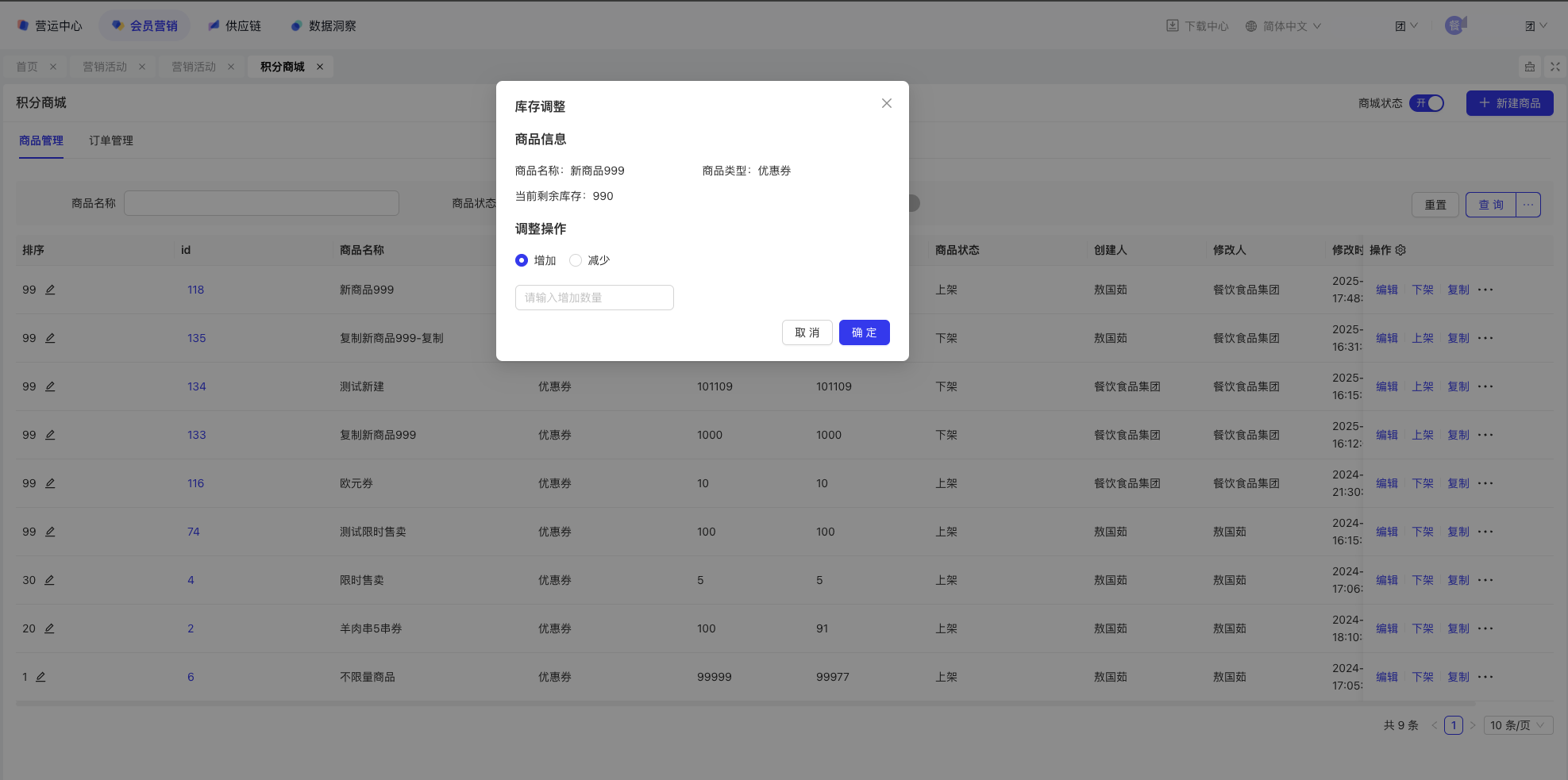The width and height of the screenshot is (1568, 780).
Task: Click pencil edit icon in row 134 sort
Action: click(50, 386)
